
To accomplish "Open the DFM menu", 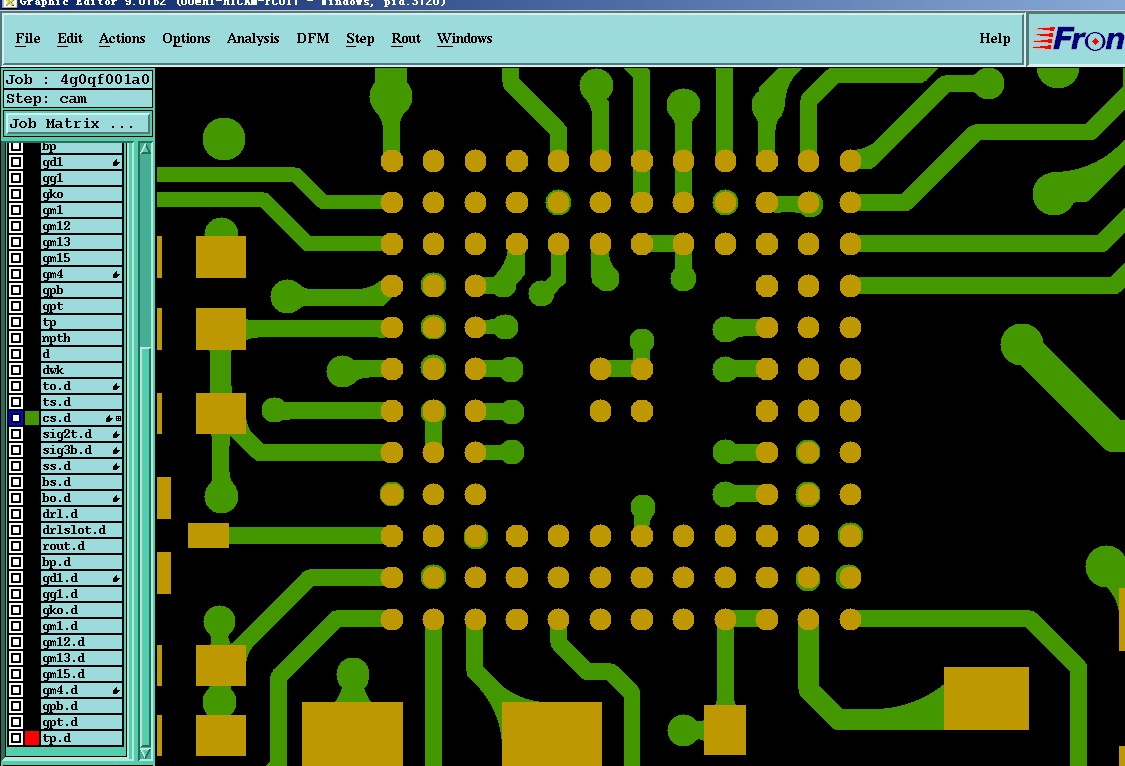I will click(313, 39).
